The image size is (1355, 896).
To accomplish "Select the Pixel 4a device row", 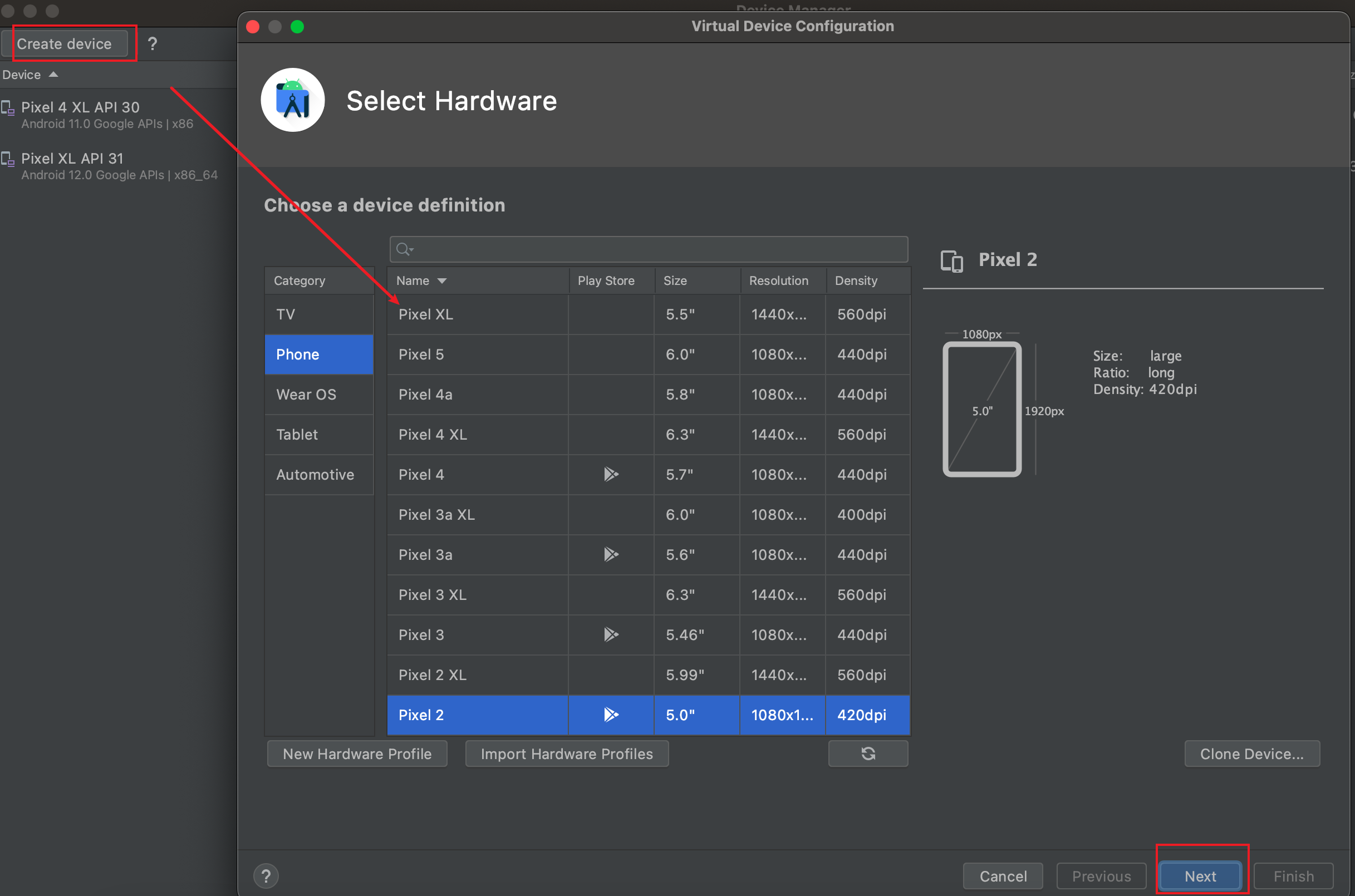I will click(x=649, y=394).
